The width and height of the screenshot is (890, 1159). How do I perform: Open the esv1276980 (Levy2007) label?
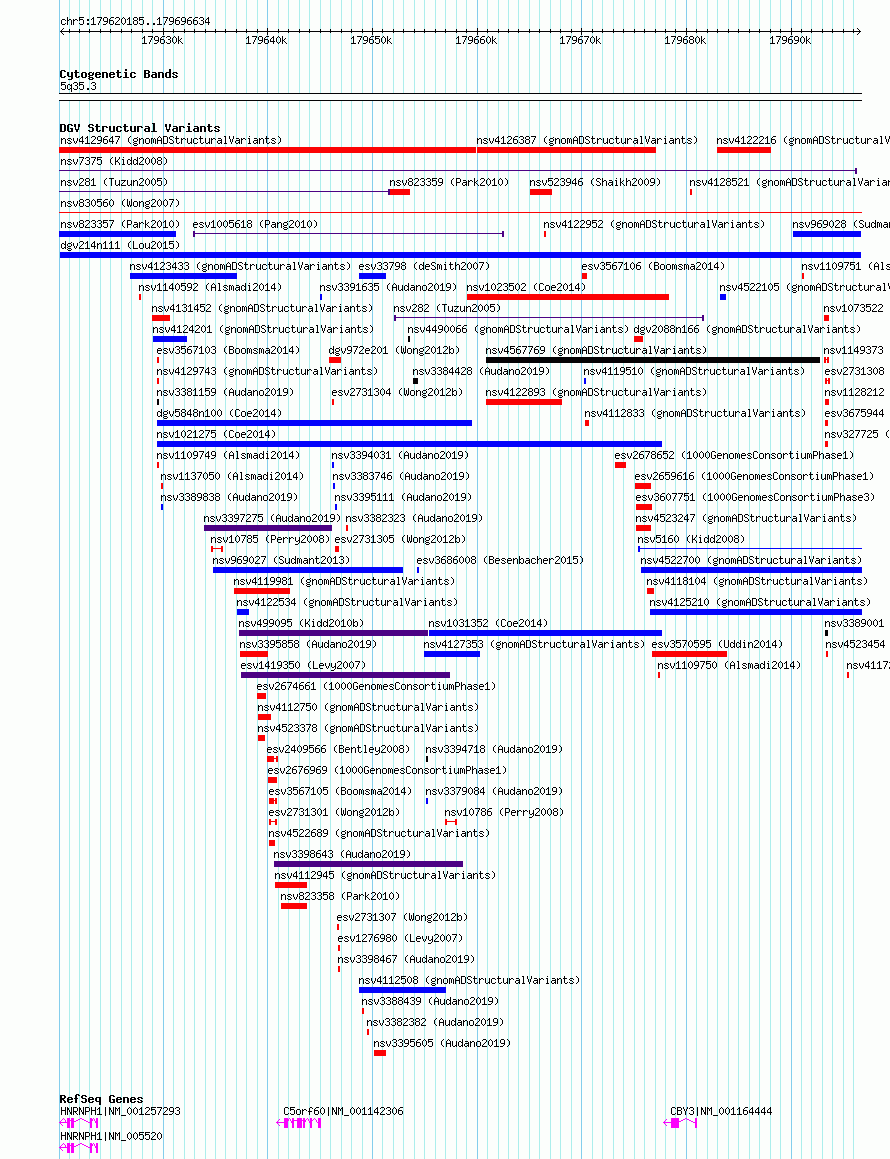click(x=400, y=939)
